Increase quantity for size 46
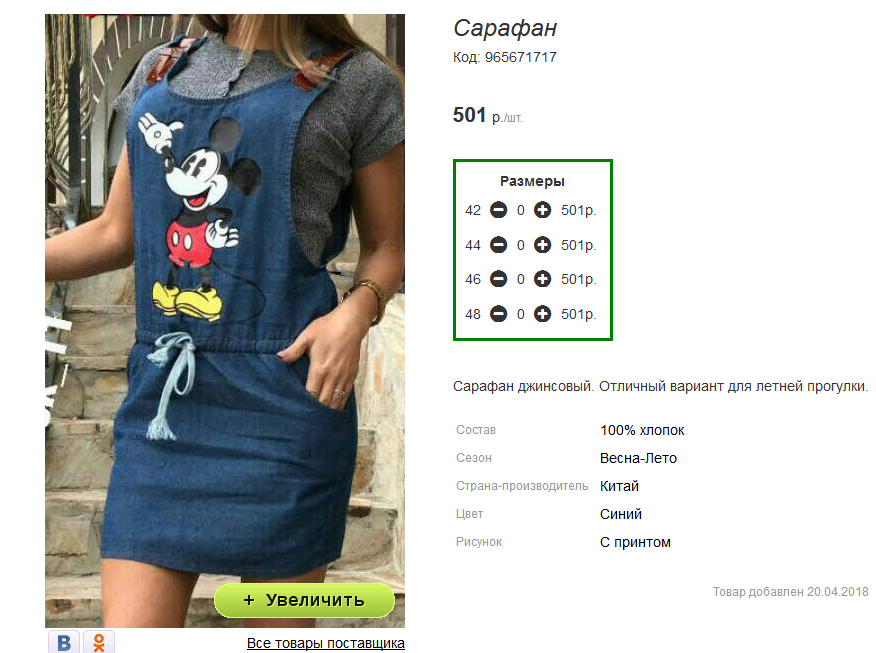The width and height of the screenshot is (876, 653). pos(542,279)
